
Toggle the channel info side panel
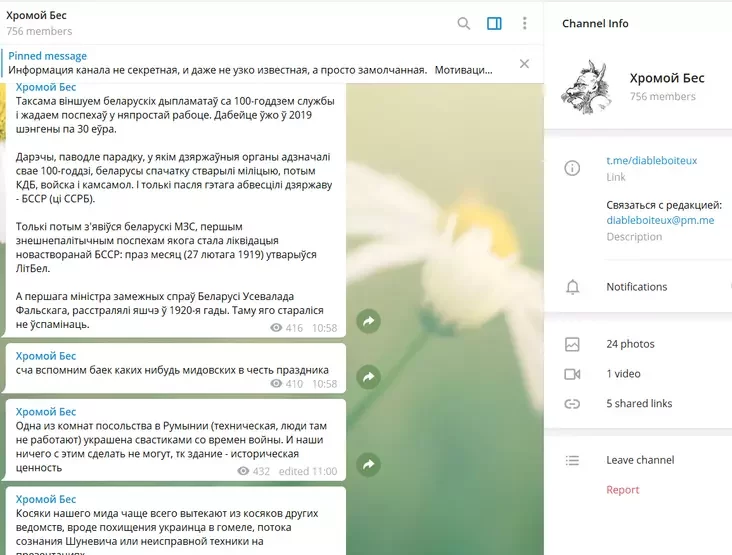(494, 24)
